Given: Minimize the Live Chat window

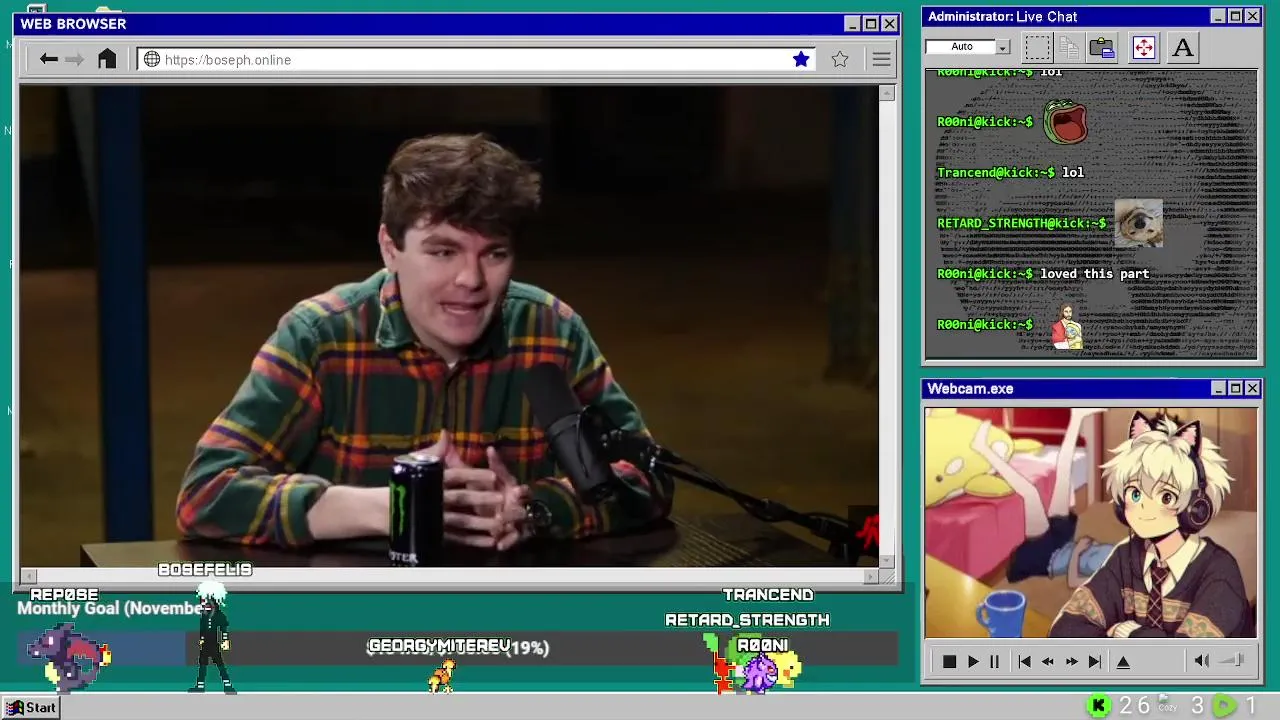Looking at the screenshot, I should 1218,16.
